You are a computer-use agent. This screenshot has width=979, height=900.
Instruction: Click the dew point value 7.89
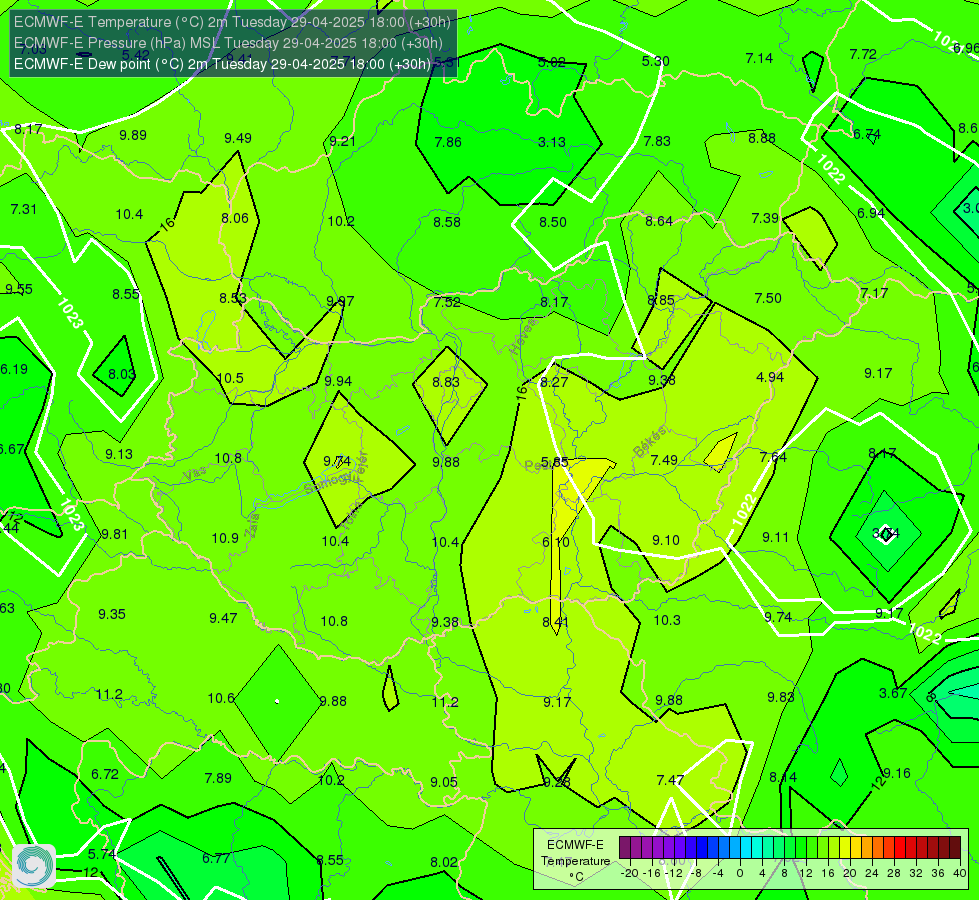[218, 778]
